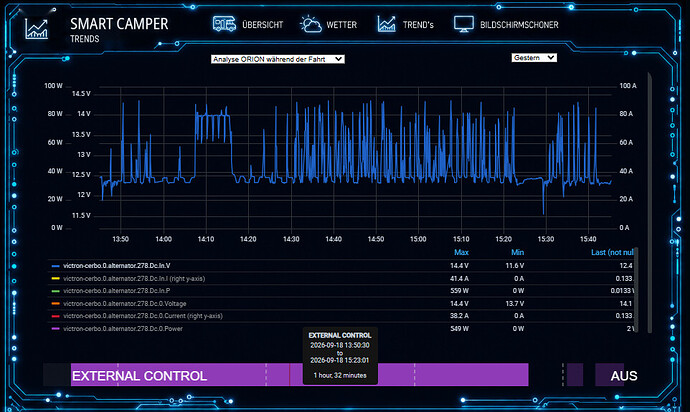Click the 559 W max value
Image resolution: width=690 pixels, height=412 pixels.
459,291
